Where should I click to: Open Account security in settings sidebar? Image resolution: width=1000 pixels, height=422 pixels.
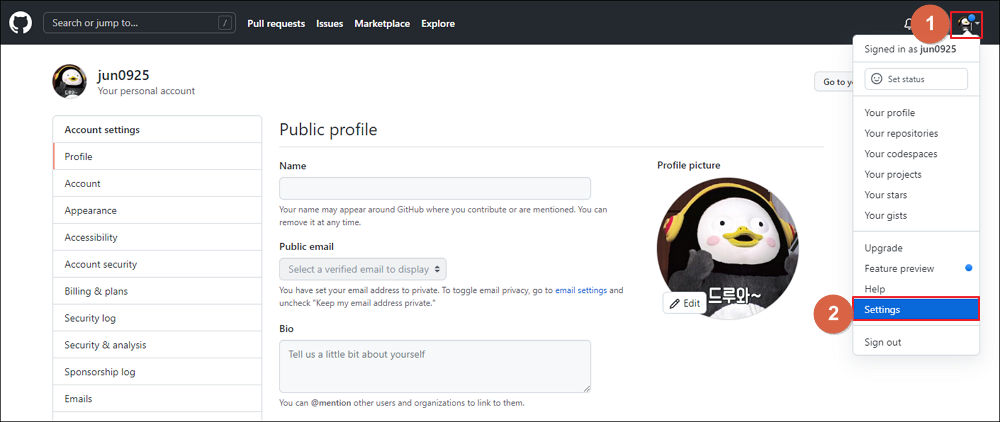(x=157, y=264)
